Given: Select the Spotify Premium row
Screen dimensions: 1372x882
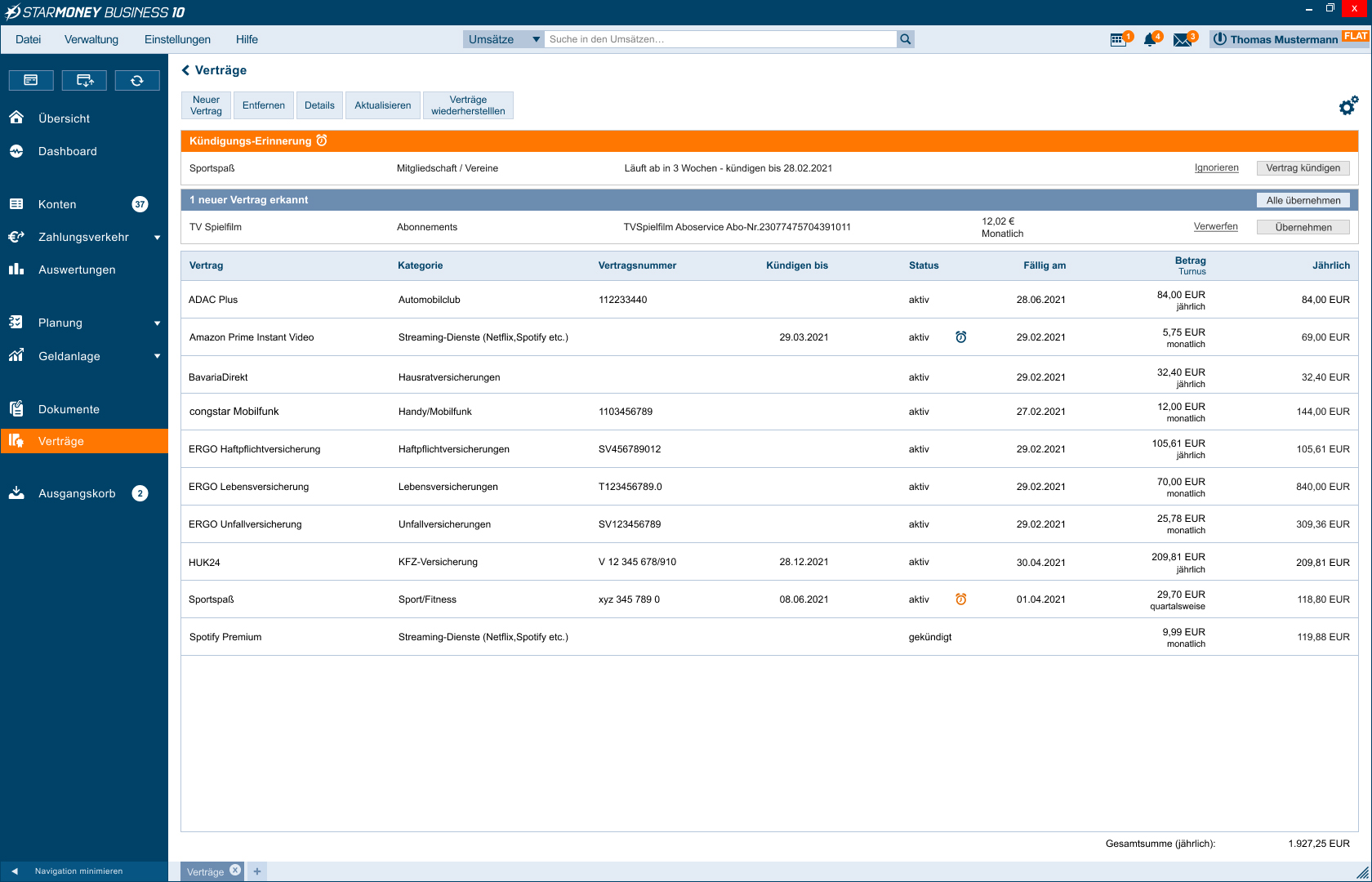Looking at the screenshot, I should 769,637.
